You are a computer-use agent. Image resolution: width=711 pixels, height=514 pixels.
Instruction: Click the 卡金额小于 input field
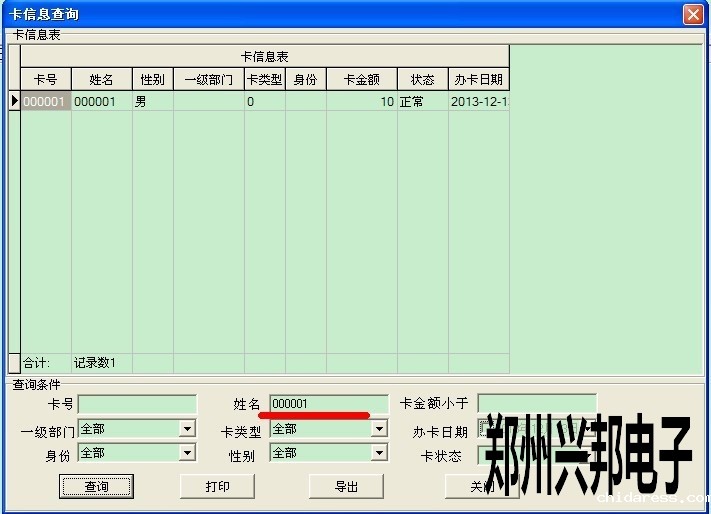(536, 403)
